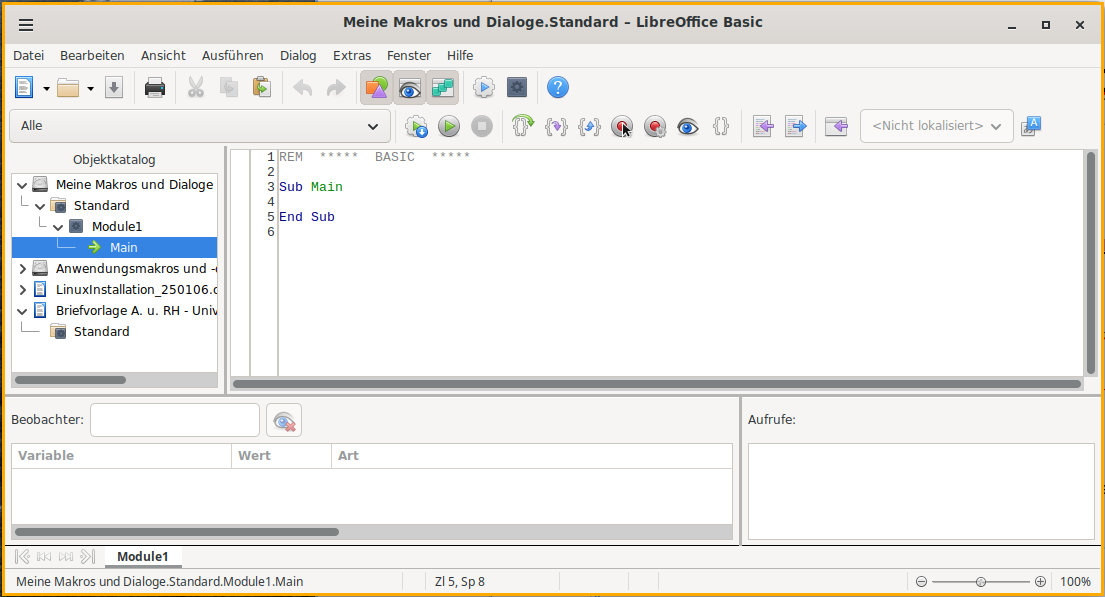Open the New document dropdown arrow
The width and height of the screenshot is (1105, 597).
pyautogui.click(x=47, y=88)
